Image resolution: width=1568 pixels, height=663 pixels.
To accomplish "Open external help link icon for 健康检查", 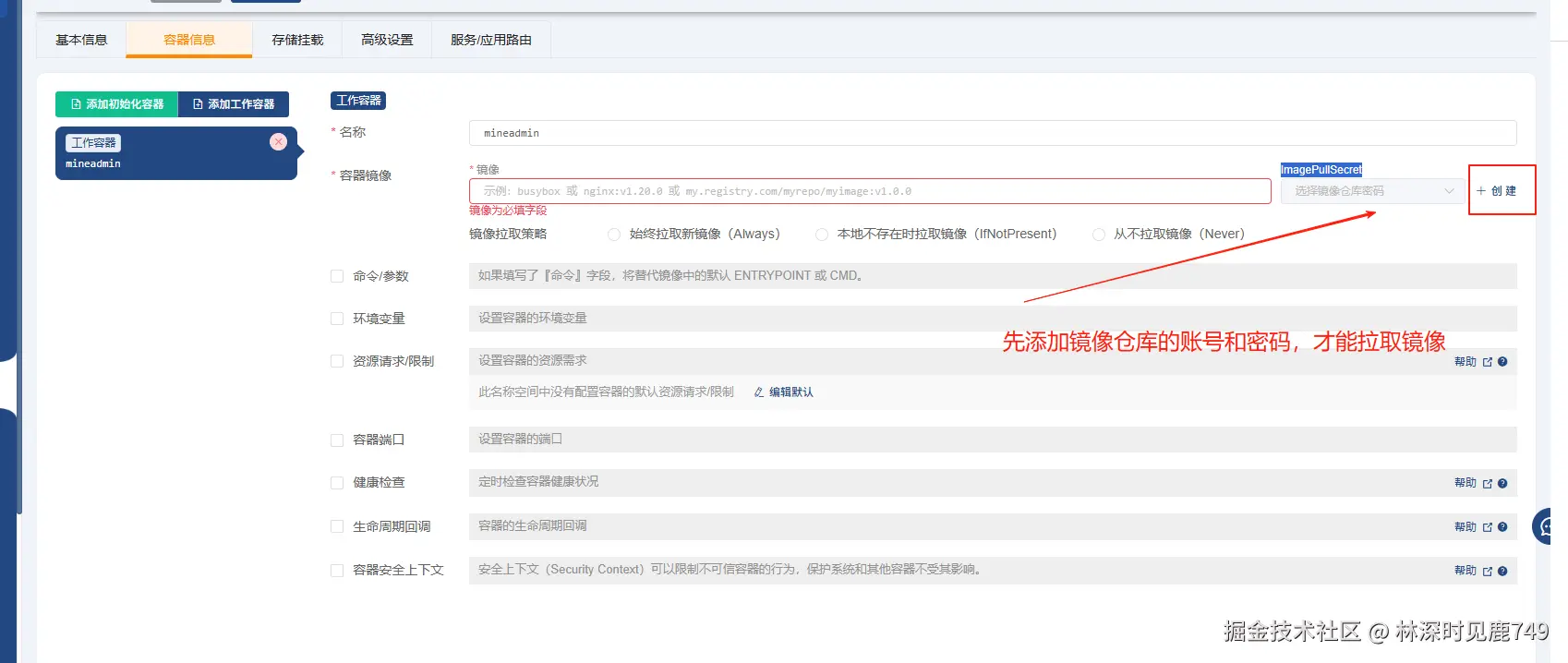I will tap(1488, 484).
